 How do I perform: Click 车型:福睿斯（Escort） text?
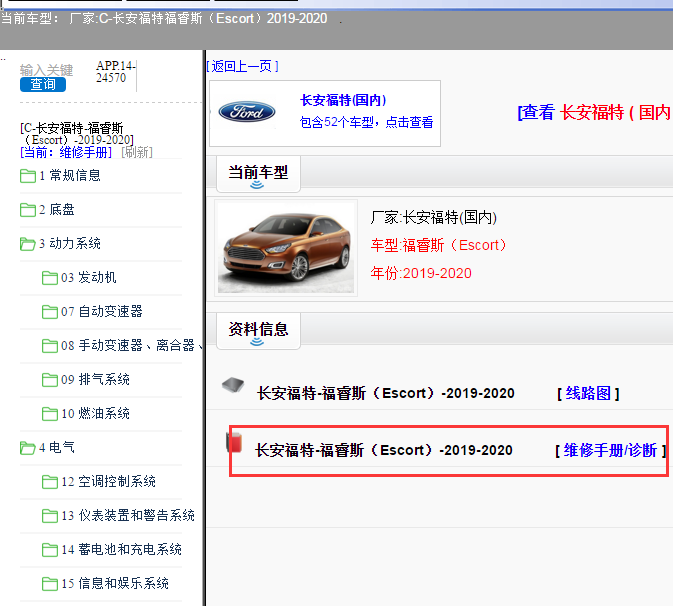[x=438, y=245]
